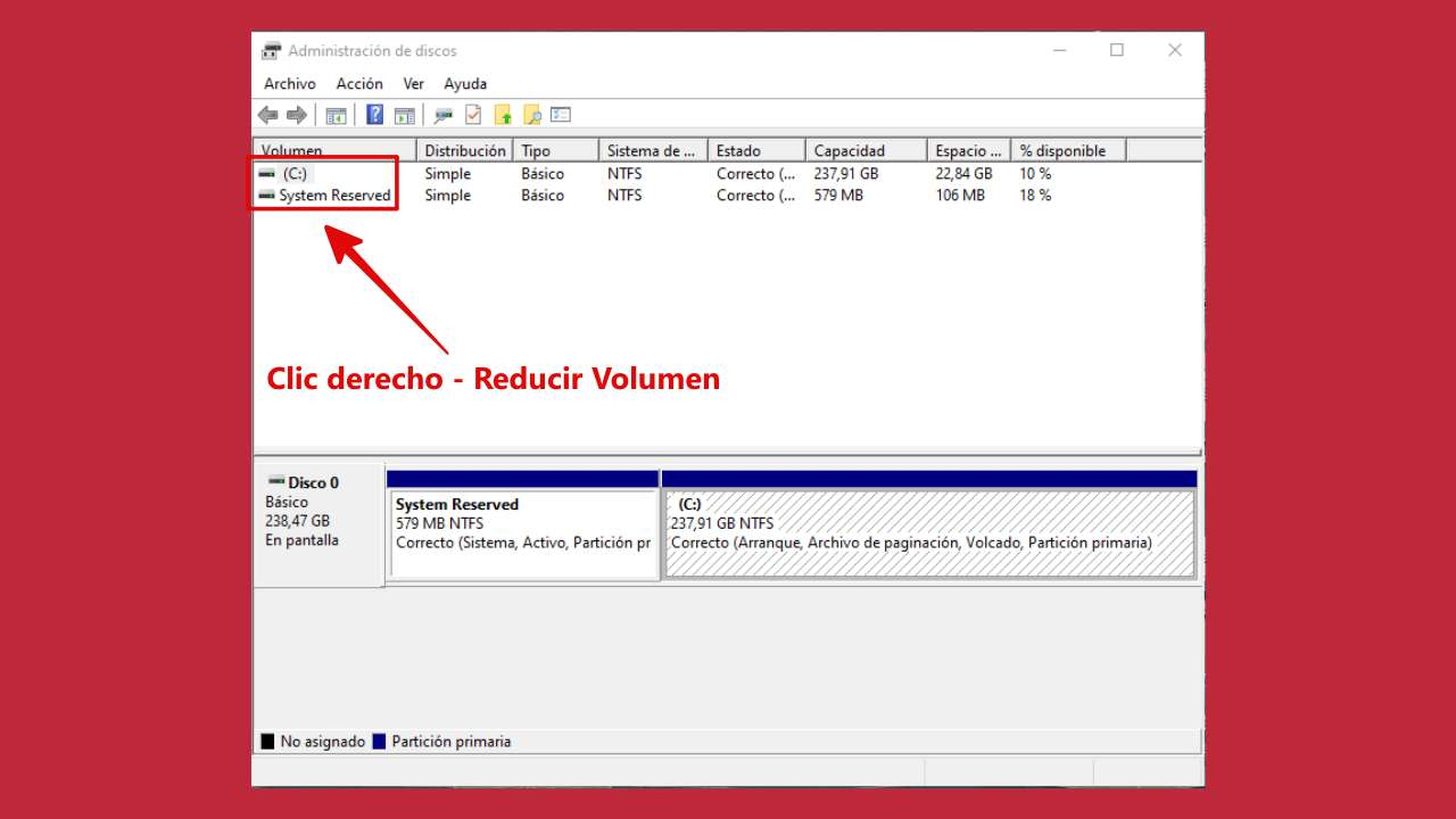Toggle the action pane icon
The width and height of the screenshot is (1456, 819).
tap(405, 115)
